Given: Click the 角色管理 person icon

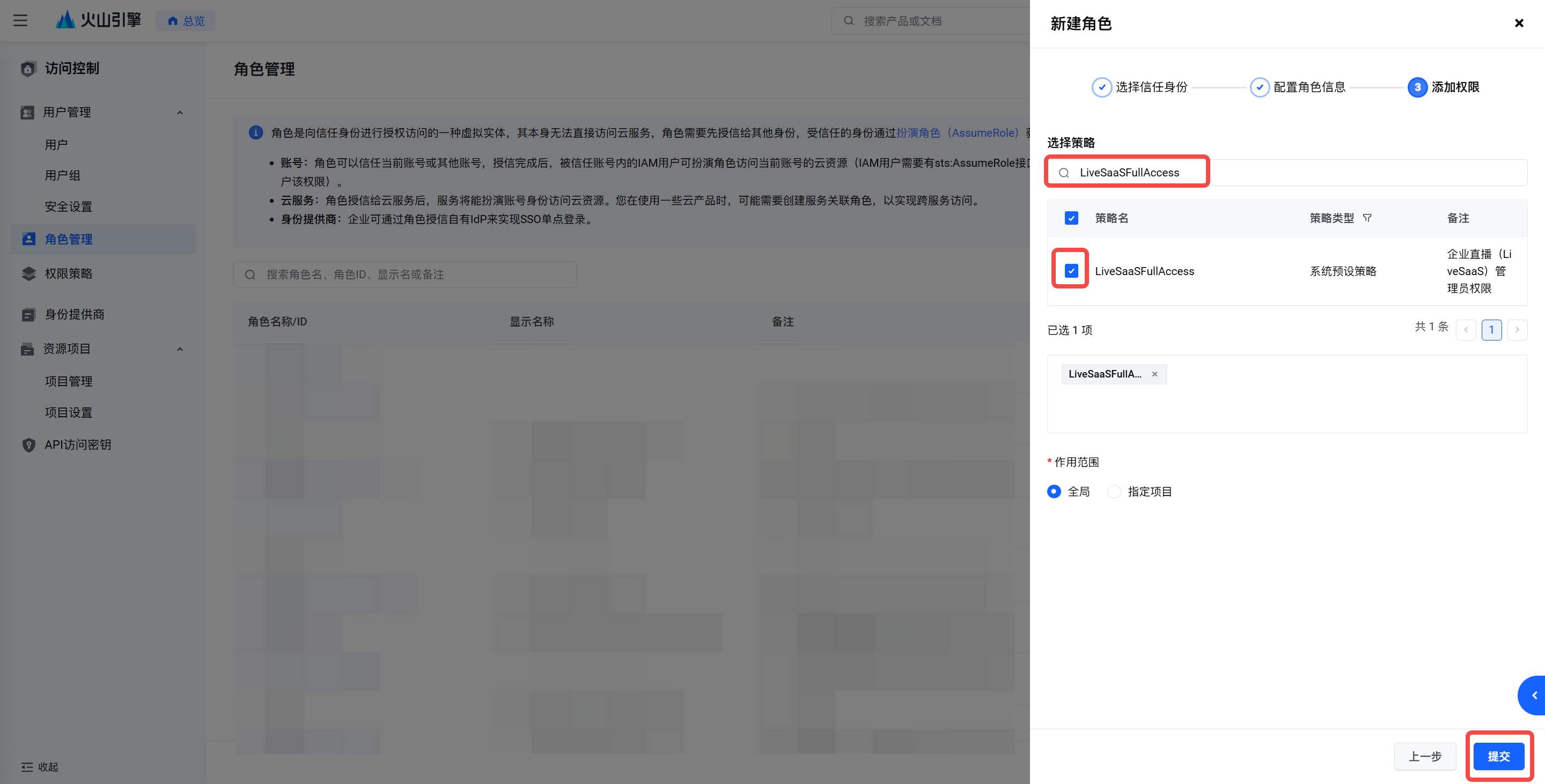Looking at the screenshot, I should [29, 239].
